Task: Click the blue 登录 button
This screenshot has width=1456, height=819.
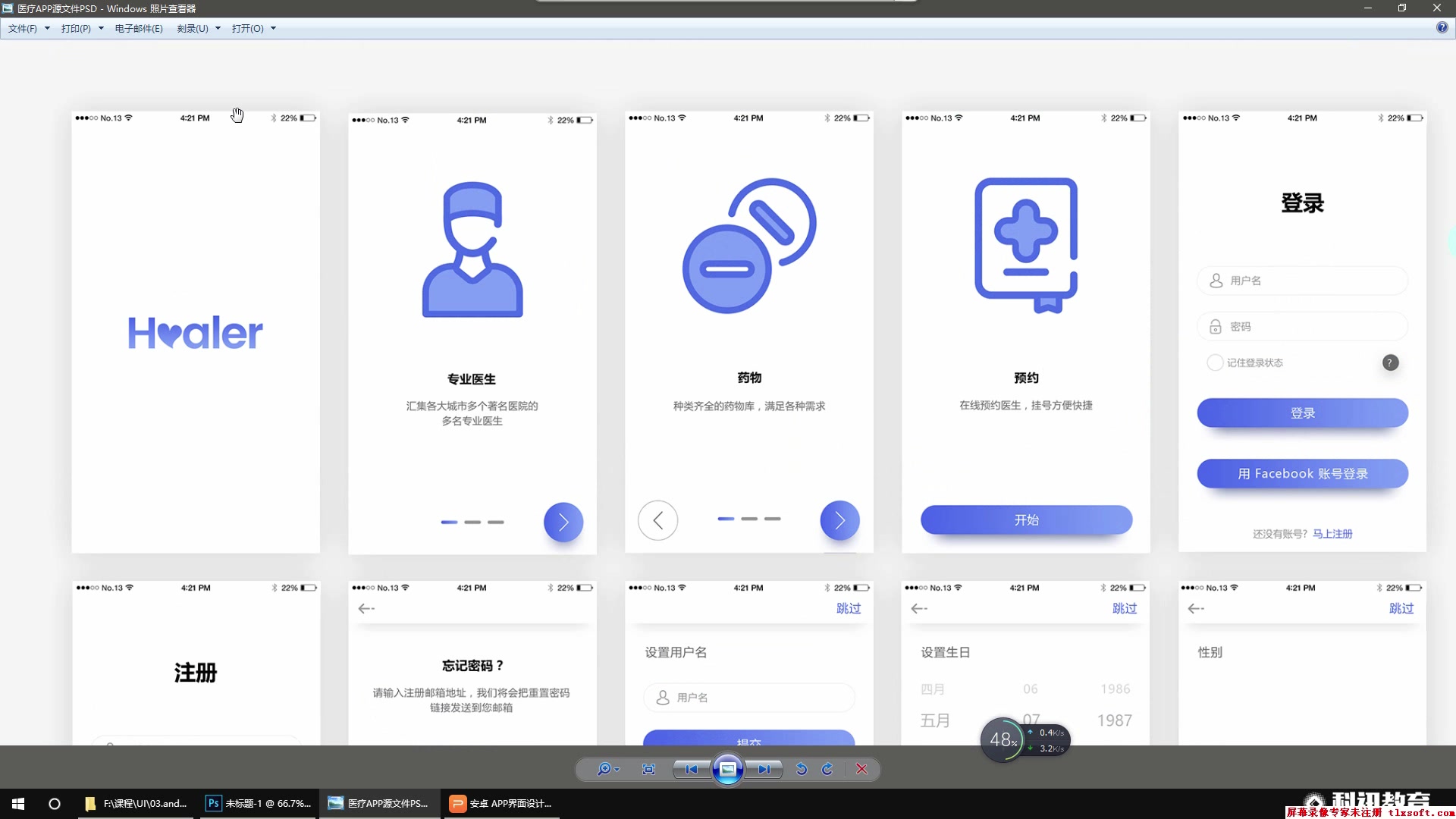Action: (x=1302, y=413)
